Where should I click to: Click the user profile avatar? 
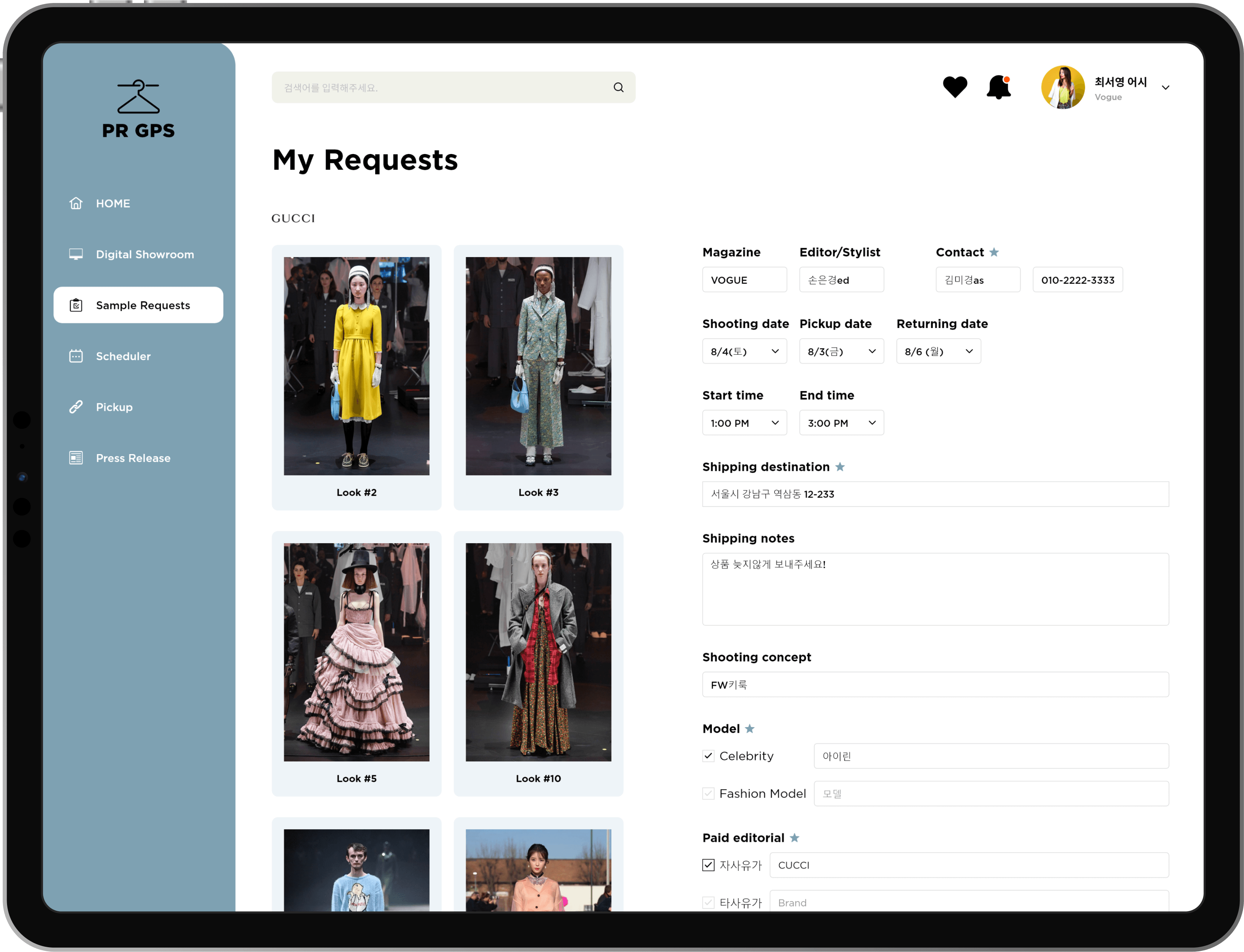coord(1063,87)
